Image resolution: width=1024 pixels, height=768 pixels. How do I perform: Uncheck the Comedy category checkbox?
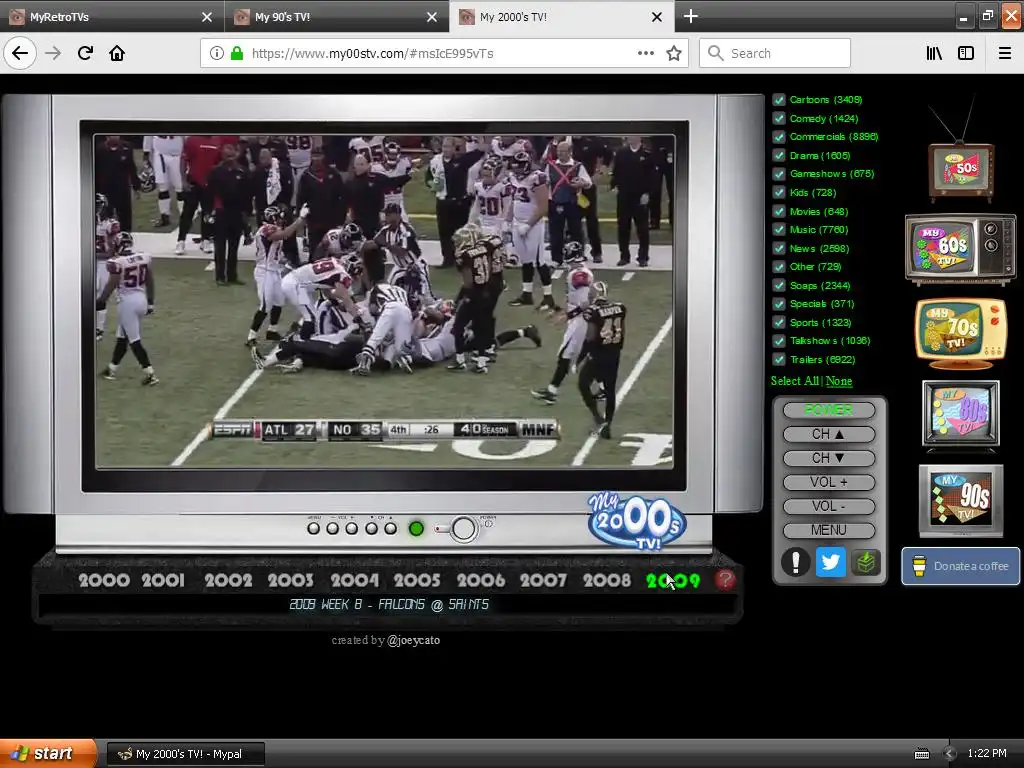pyautogui.click(x=778, y=118)
